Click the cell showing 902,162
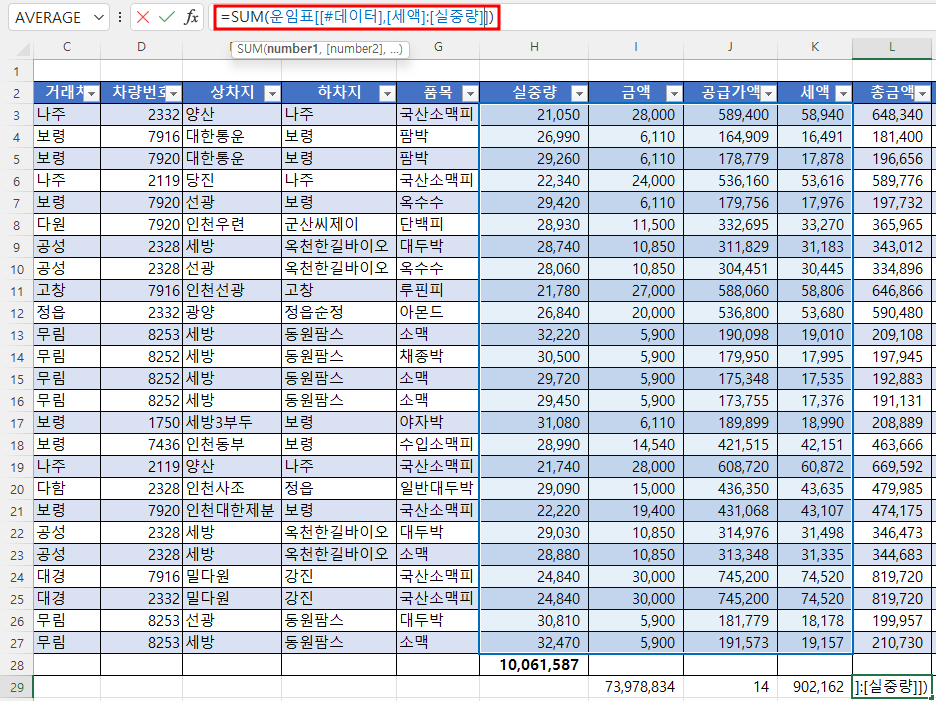 pos(815,687)
